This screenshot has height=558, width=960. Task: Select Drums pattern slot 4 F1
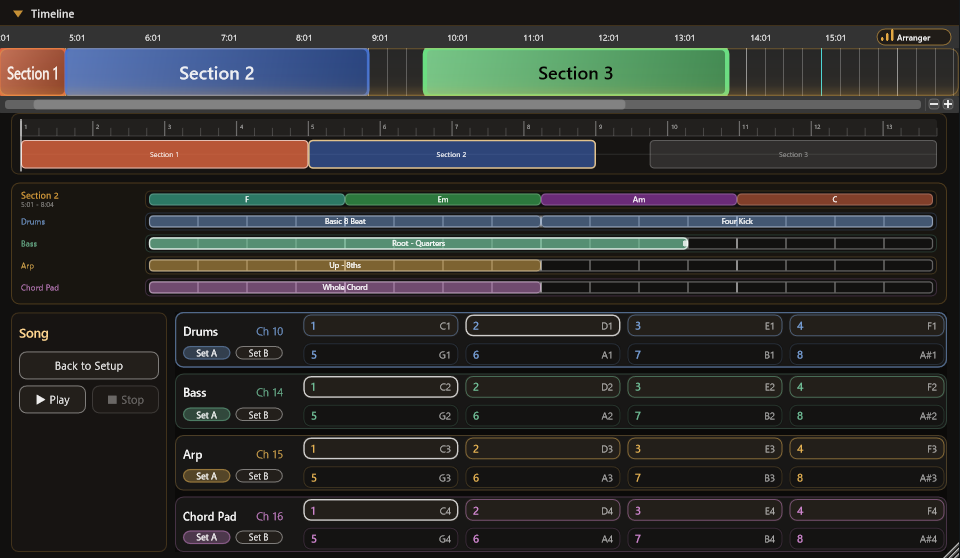[x=867, y=326]
